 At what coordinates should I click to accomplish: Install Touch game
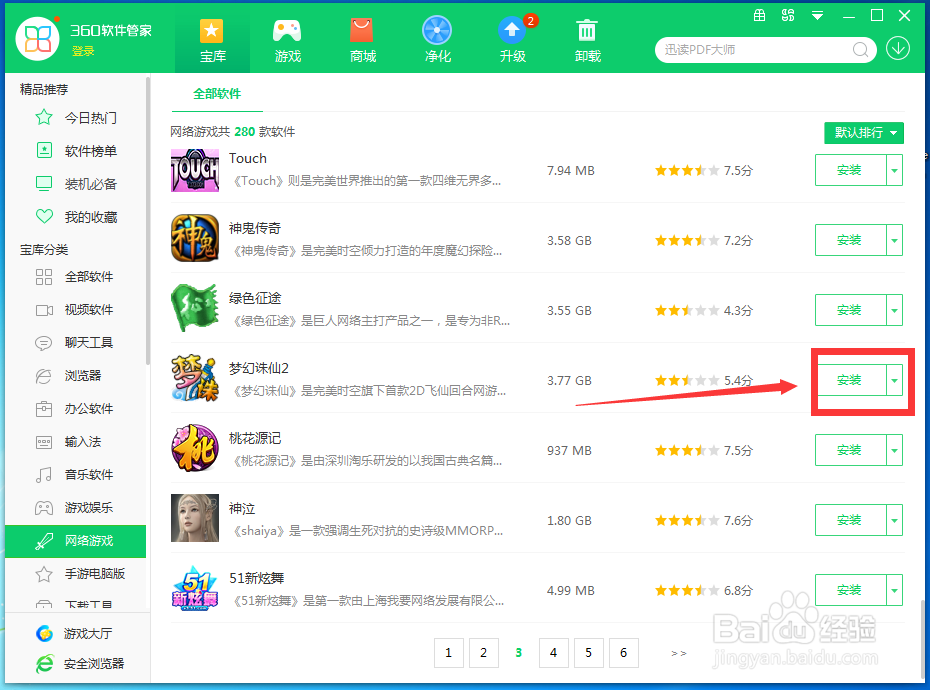(x=851, y=170)
